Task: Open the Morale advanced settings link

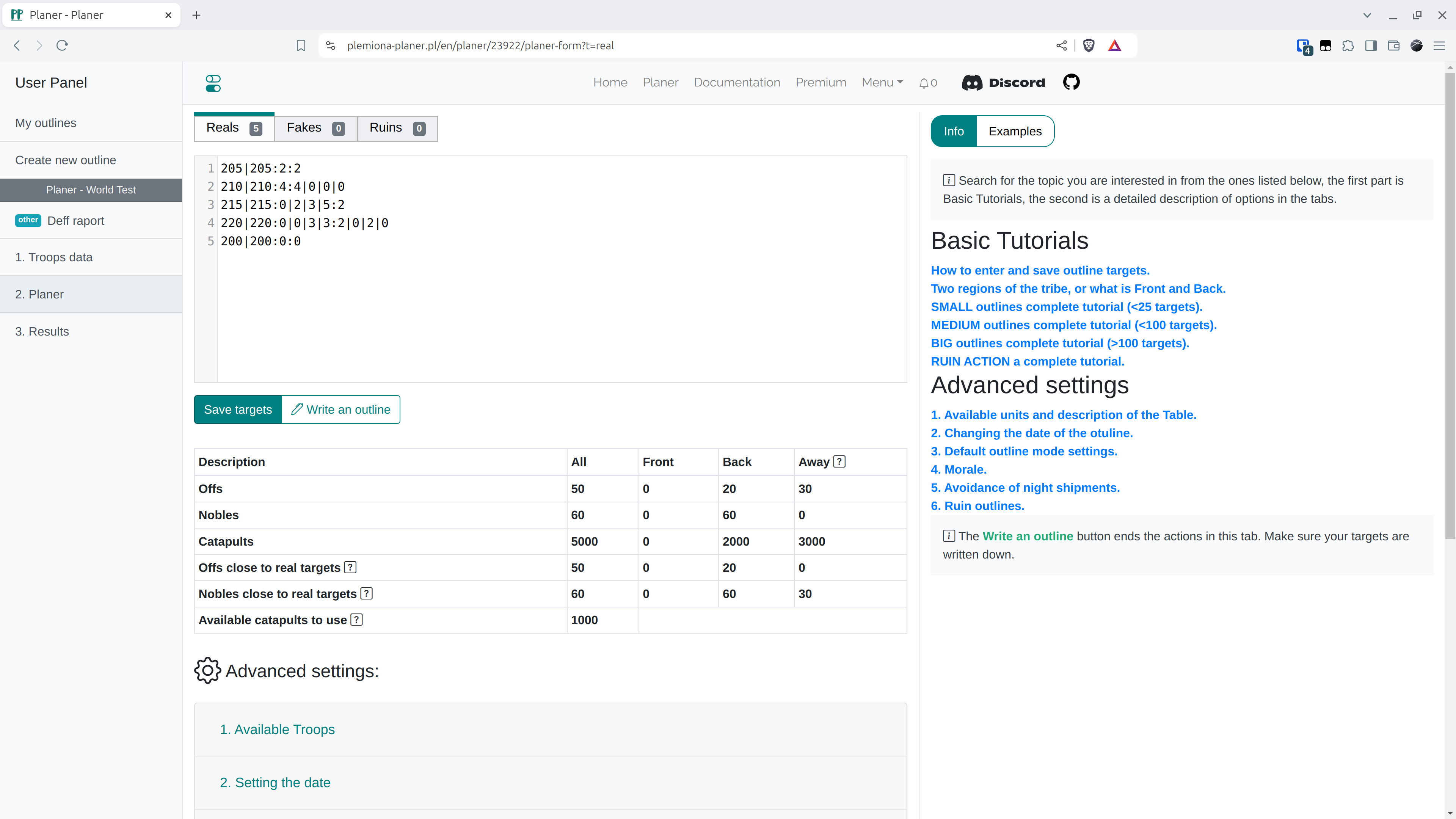Action: [x=958, y=469]
